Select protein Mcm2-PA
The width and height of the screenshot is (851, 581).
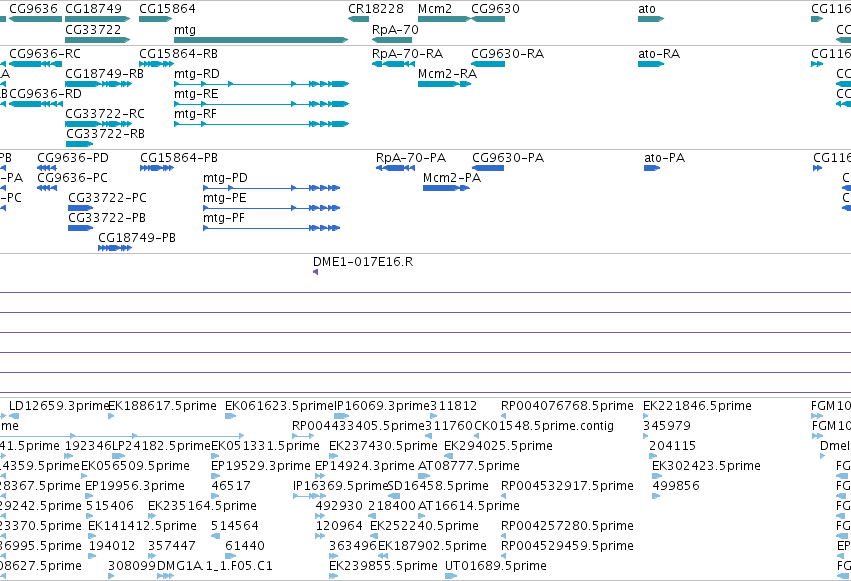coord(446,188)
